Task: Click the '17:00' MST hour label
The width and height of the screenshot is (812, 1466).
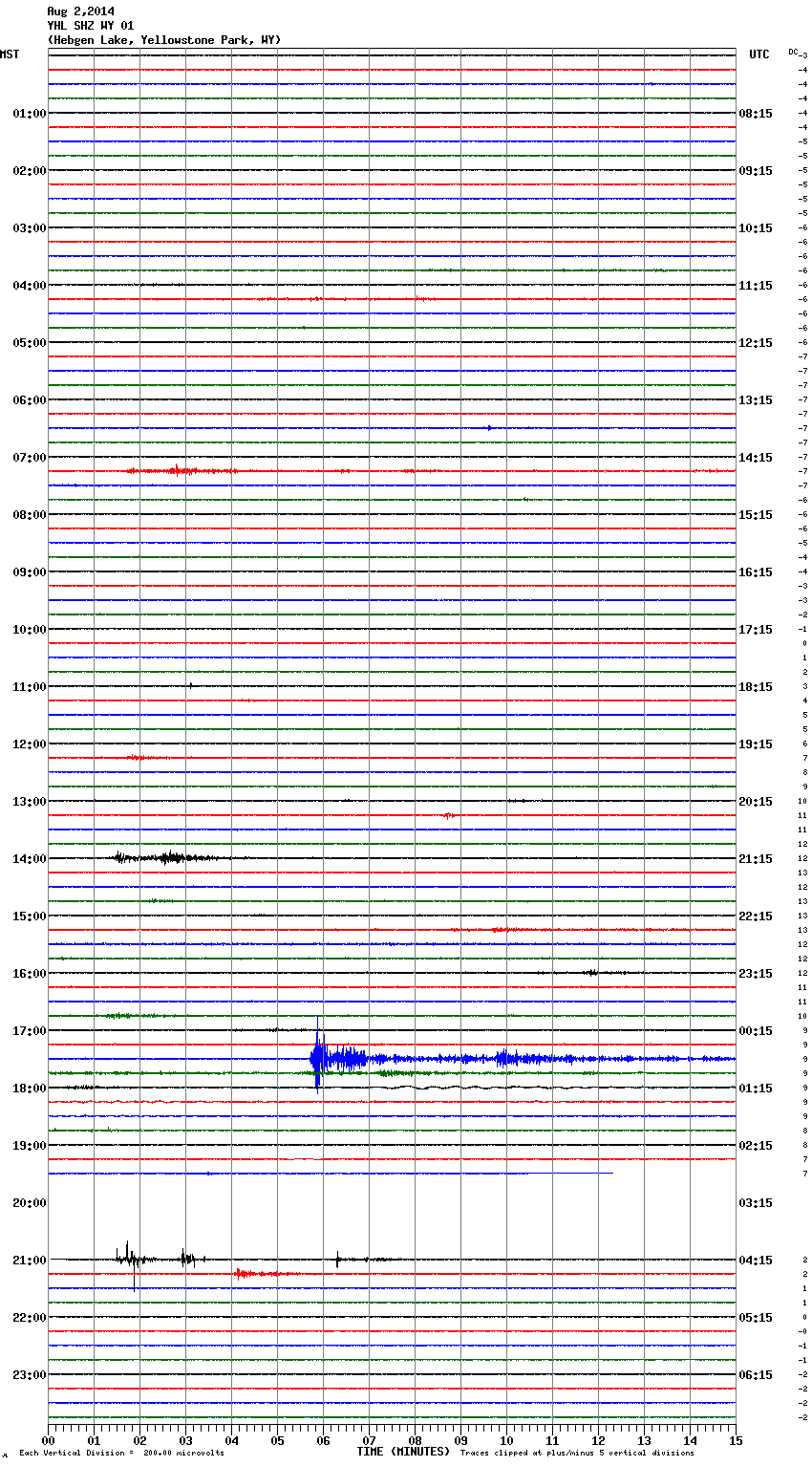Action: 29,1031
